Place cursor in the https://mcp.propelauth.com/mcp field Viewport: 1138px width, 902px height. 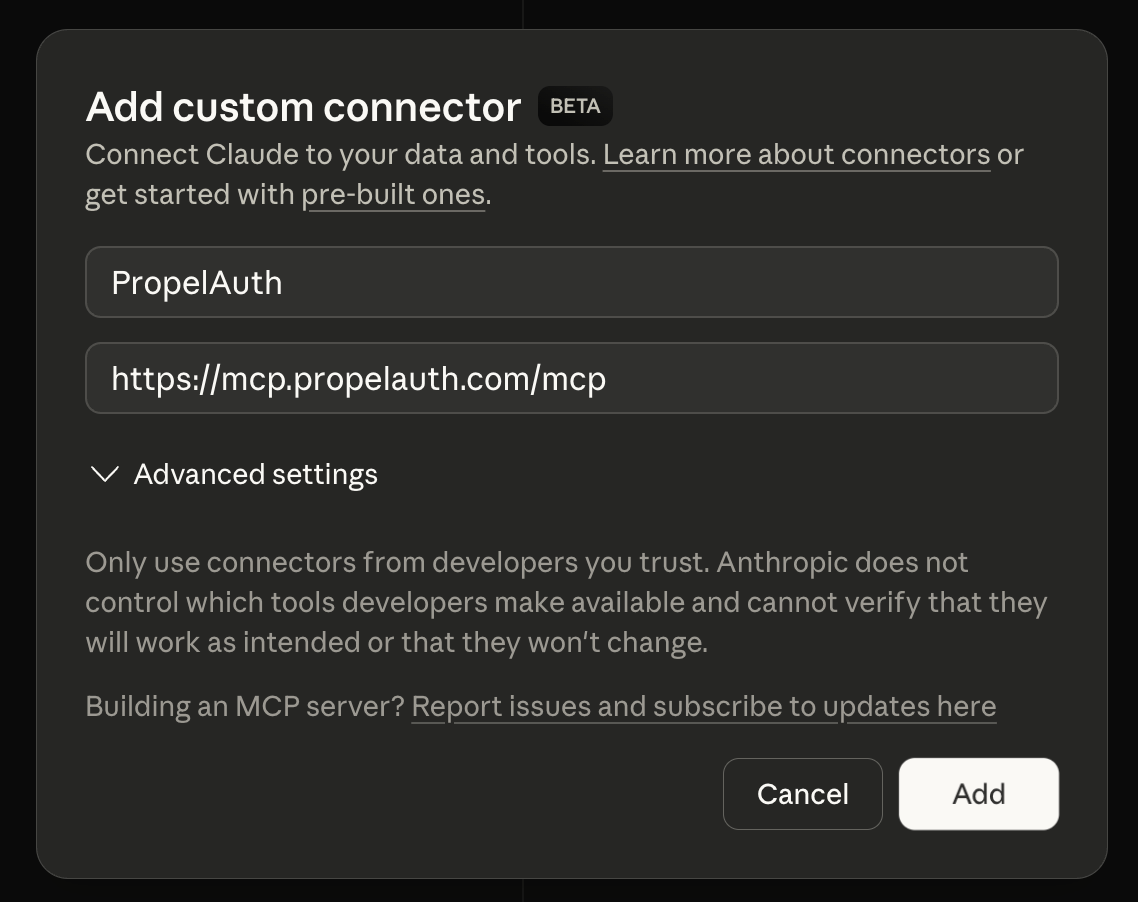click(x=571, y=378)
